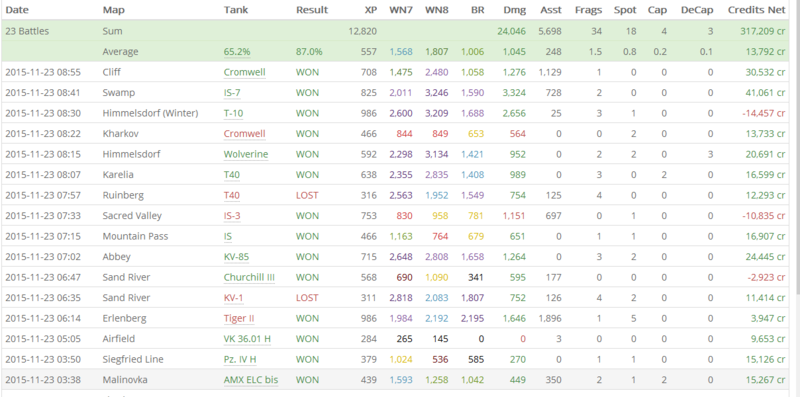Select date 2015-11-23 06:47
The image size is (800, 397).
pos(43,277)
